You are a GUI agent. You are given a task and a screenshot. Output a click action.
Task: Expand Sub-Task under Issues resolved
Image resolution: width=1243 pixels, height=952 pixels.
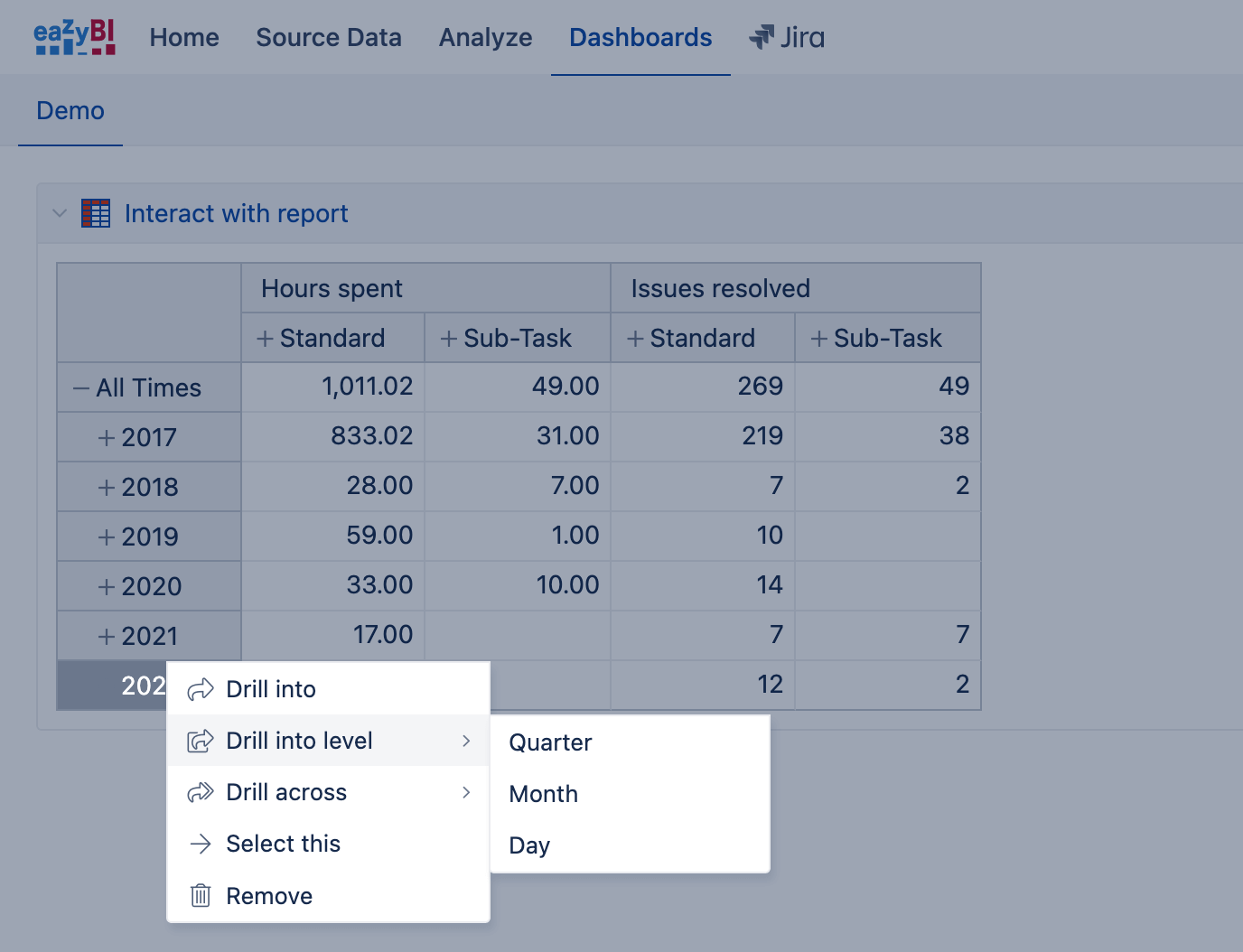click(x=819, y=339)
